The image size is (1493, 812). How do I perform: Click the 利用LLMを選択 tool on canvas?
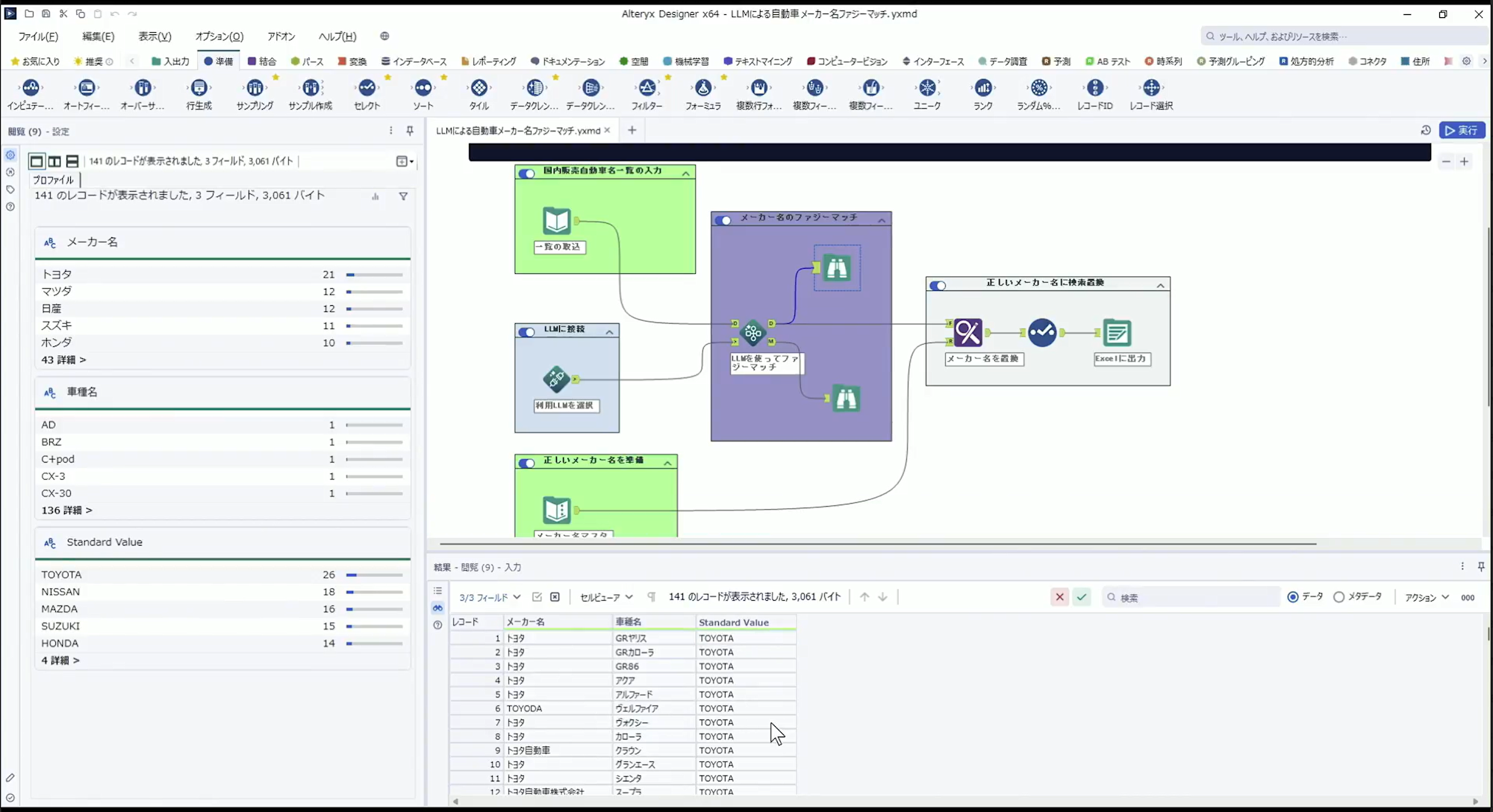(557, 379)
